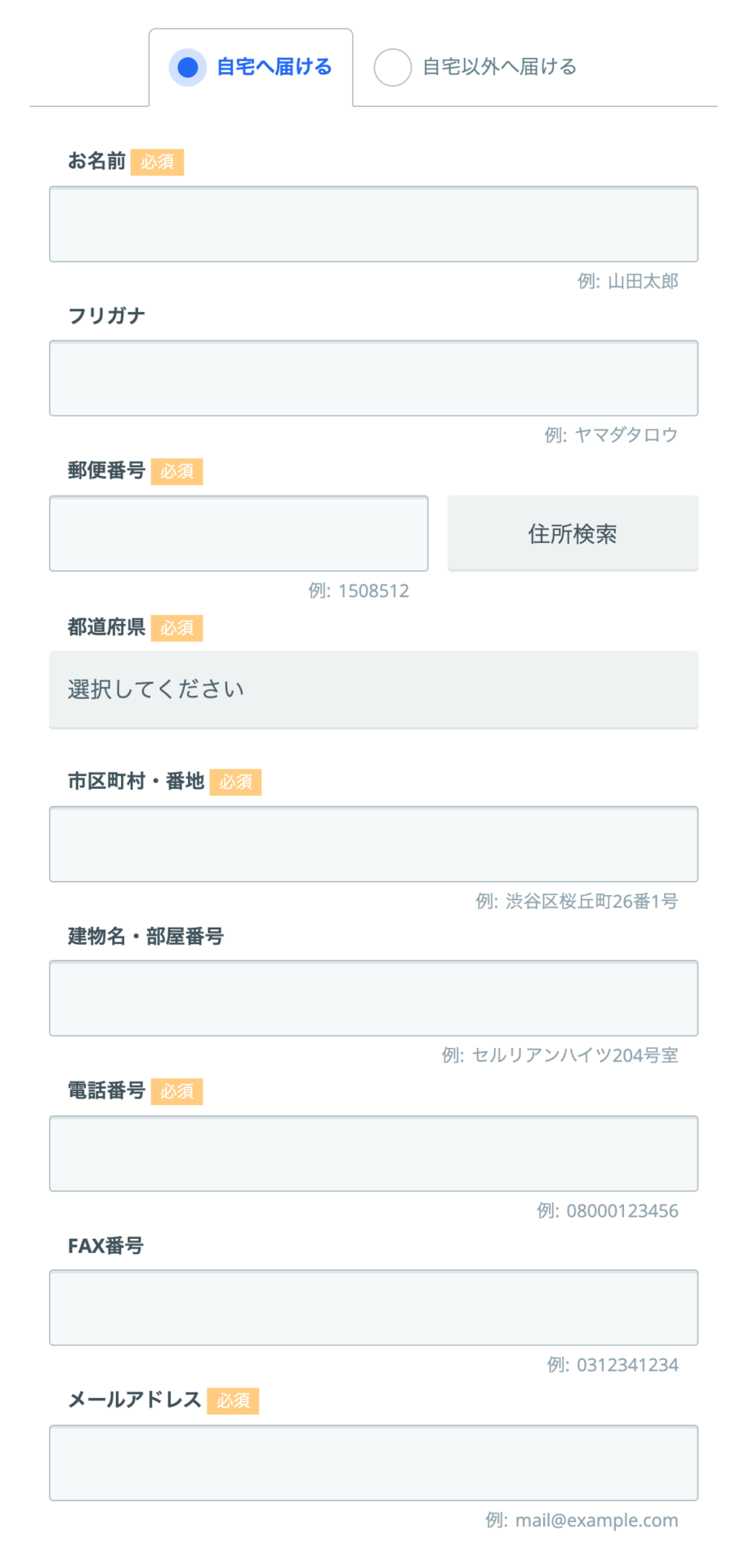The height and width of the screenshot is (1568, 745).
Task: Click the 電話番号 field label
Action: (106, 1091)
